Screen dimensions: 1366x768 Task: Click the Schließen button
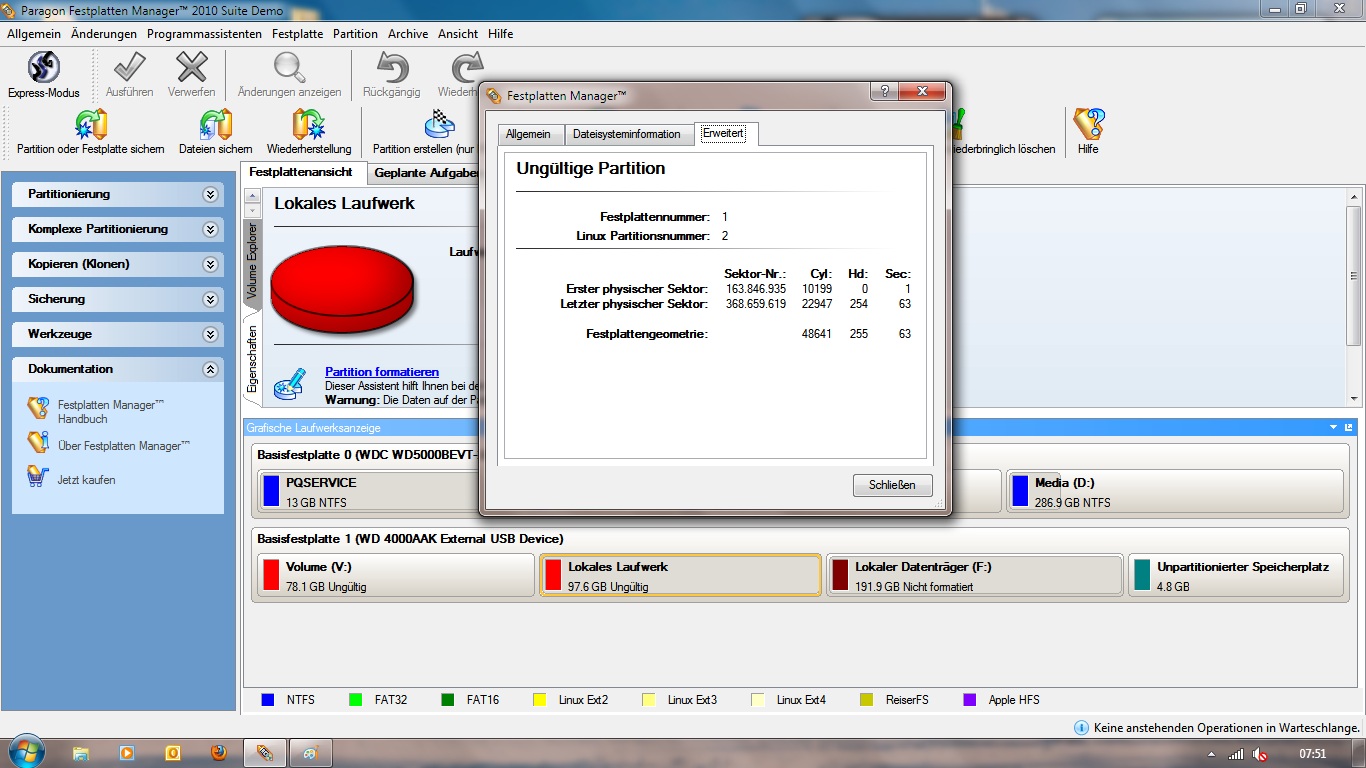(893, 485)
